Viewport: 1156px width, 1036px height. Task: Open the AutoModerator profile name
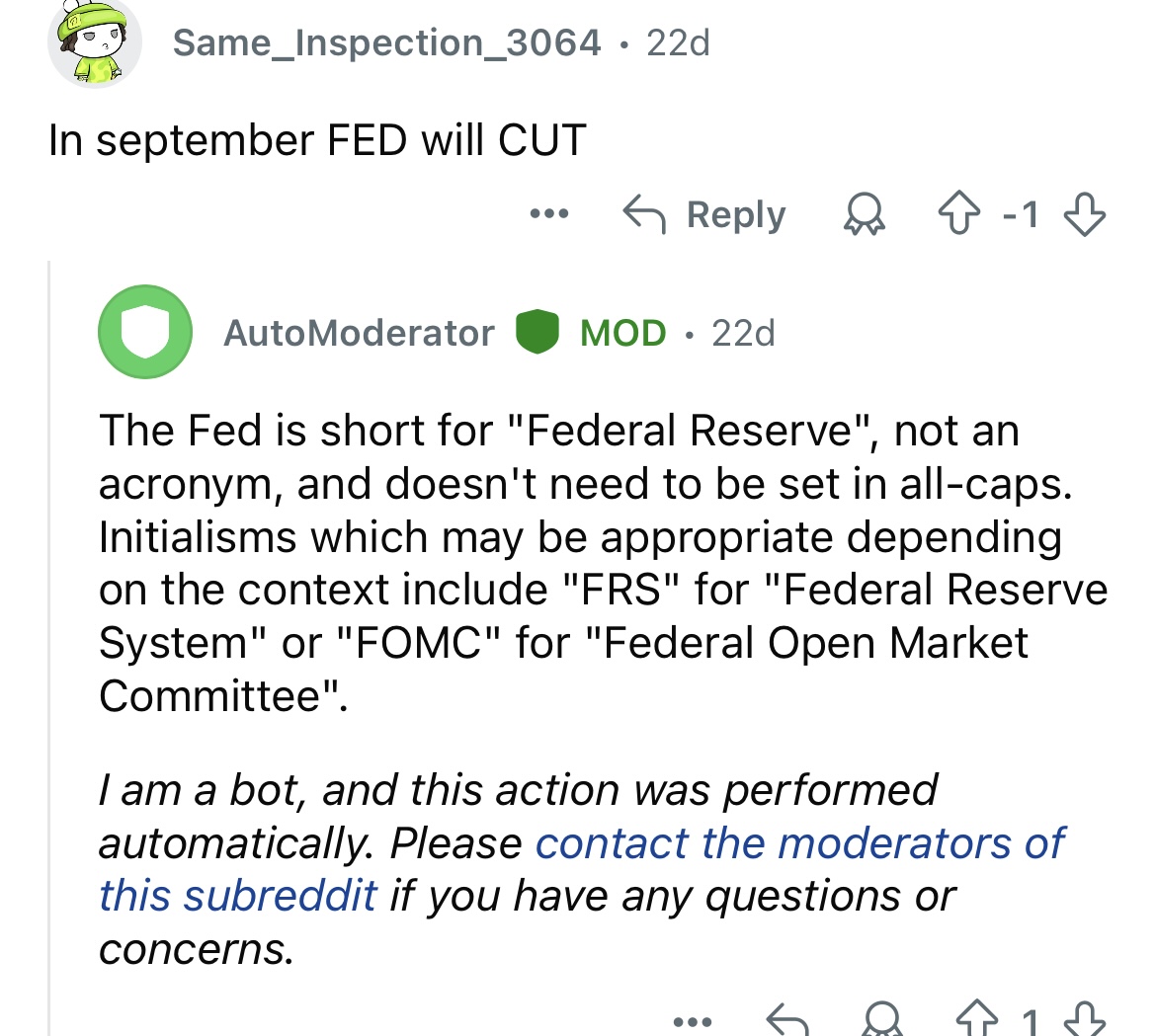(x=359, y=333)
